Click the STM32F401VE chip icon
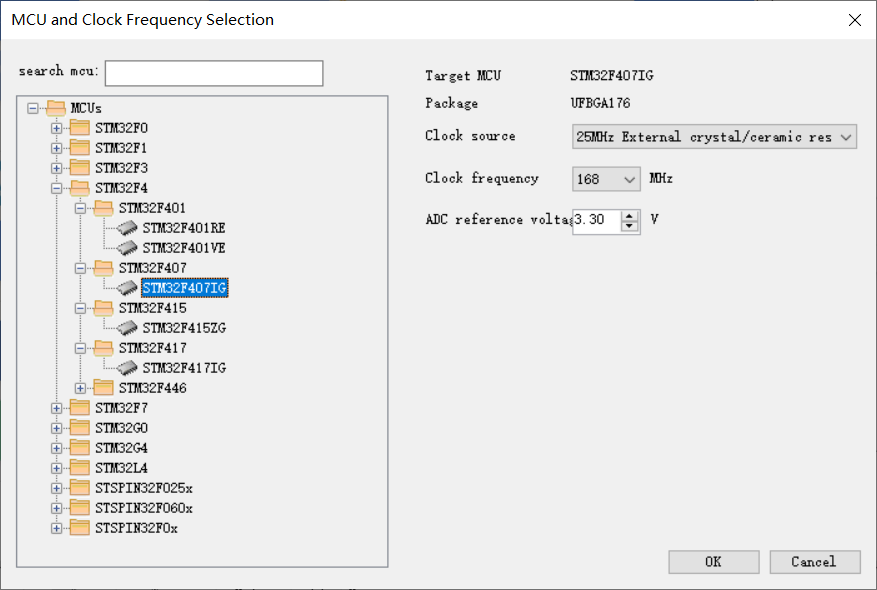This screenshot has width=877, height=590. 128,247
